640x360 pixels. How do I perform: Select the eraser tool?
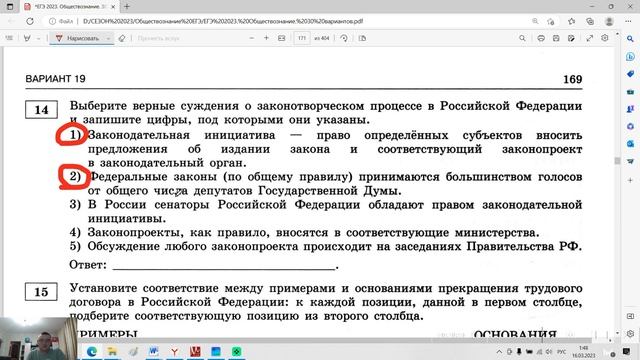[122, 38]
